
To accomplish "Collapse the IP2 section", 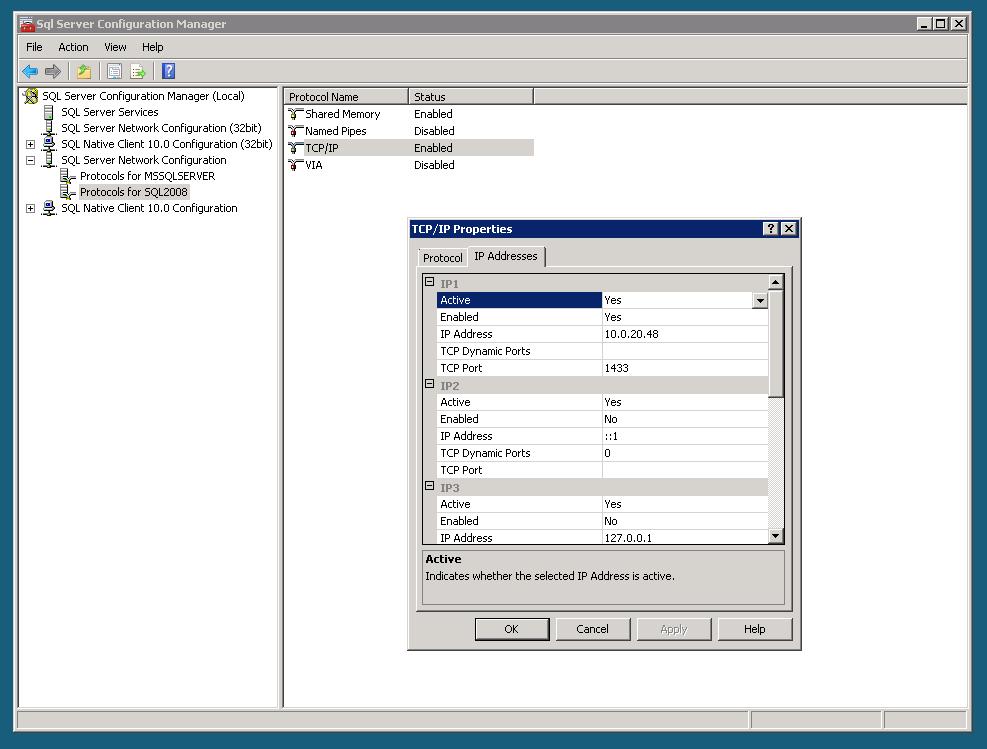I will coord(429,384).
